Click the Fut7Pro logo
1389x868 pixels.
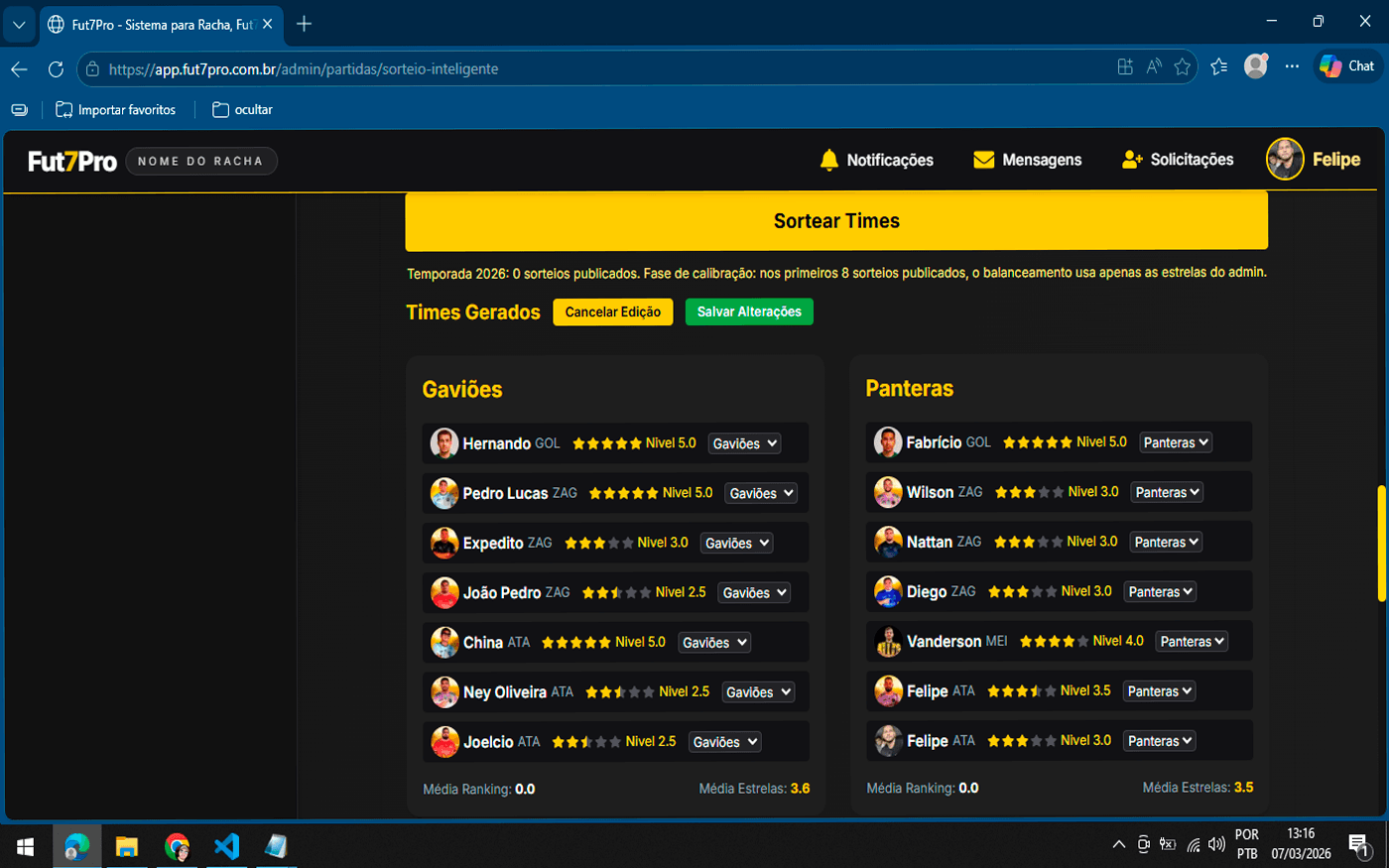[72, 161]
